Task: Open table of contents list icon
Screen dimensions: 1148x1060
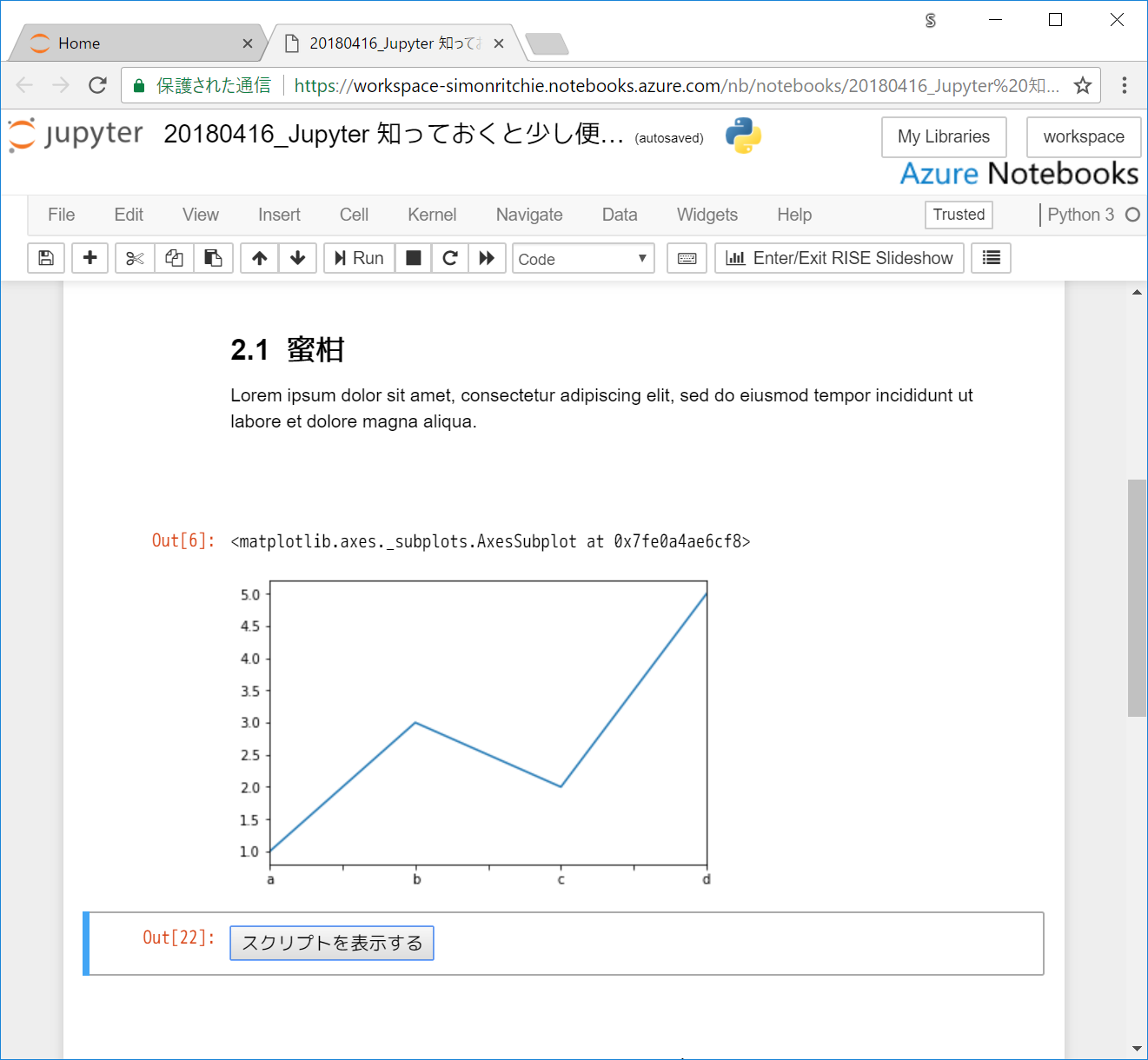Action: point(991,258)
